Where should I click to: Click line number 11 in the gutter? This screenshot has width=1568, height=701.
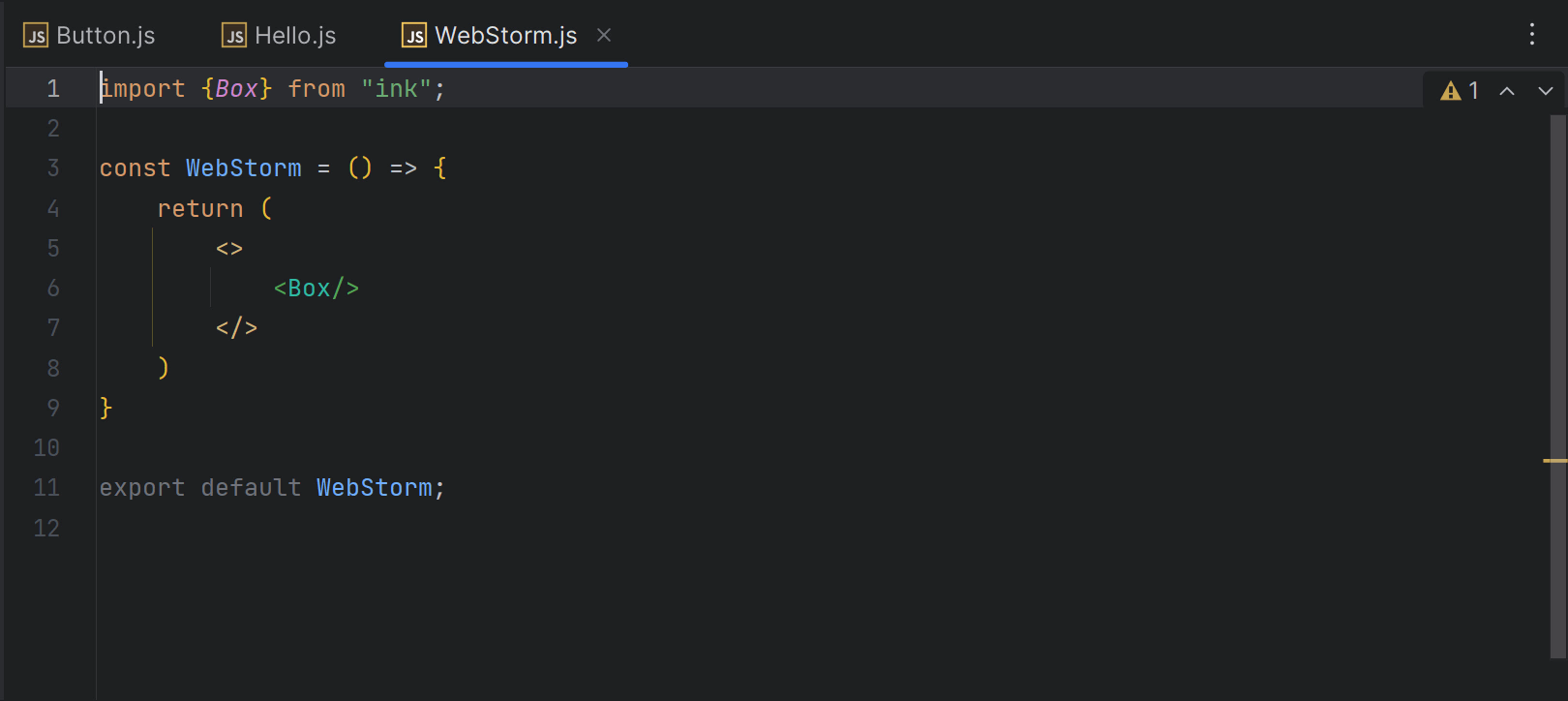[46, 488]
